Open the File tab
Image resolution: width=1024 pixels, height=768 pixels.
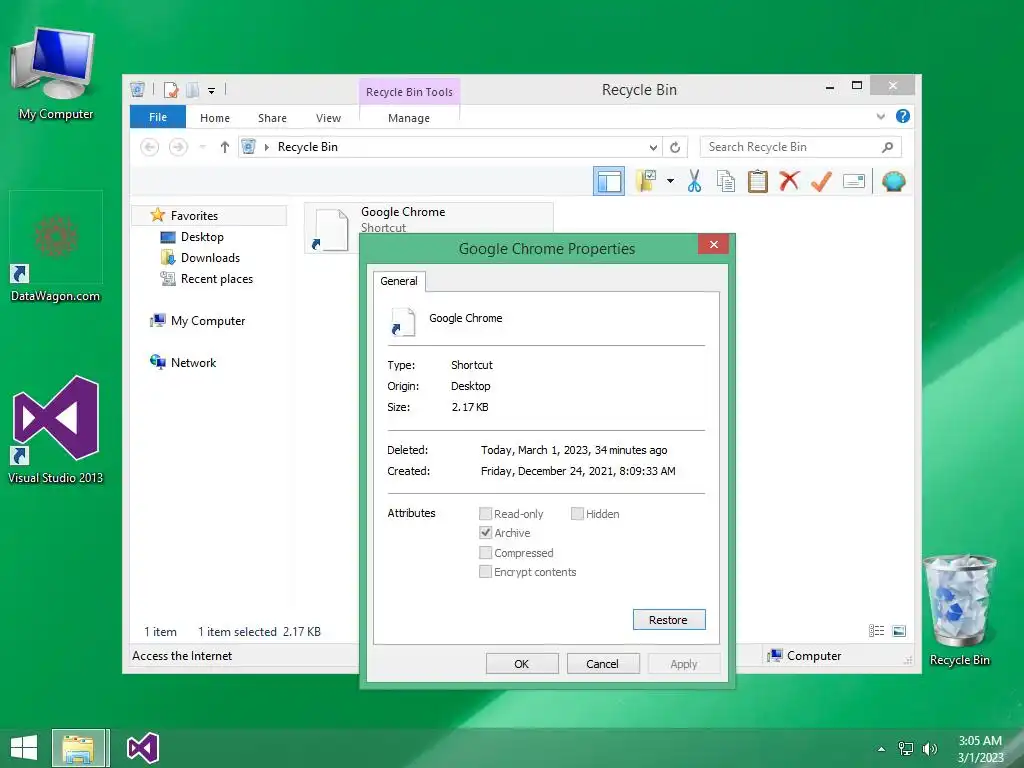(158, 117)
